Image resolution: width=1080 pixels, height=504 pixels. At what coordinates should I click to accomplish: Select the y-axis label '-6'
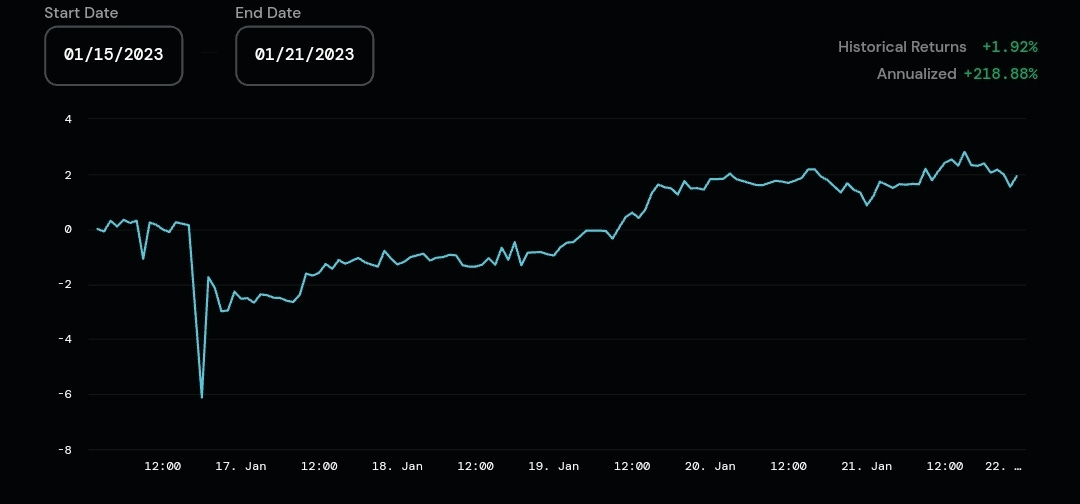tap(65, 395)
